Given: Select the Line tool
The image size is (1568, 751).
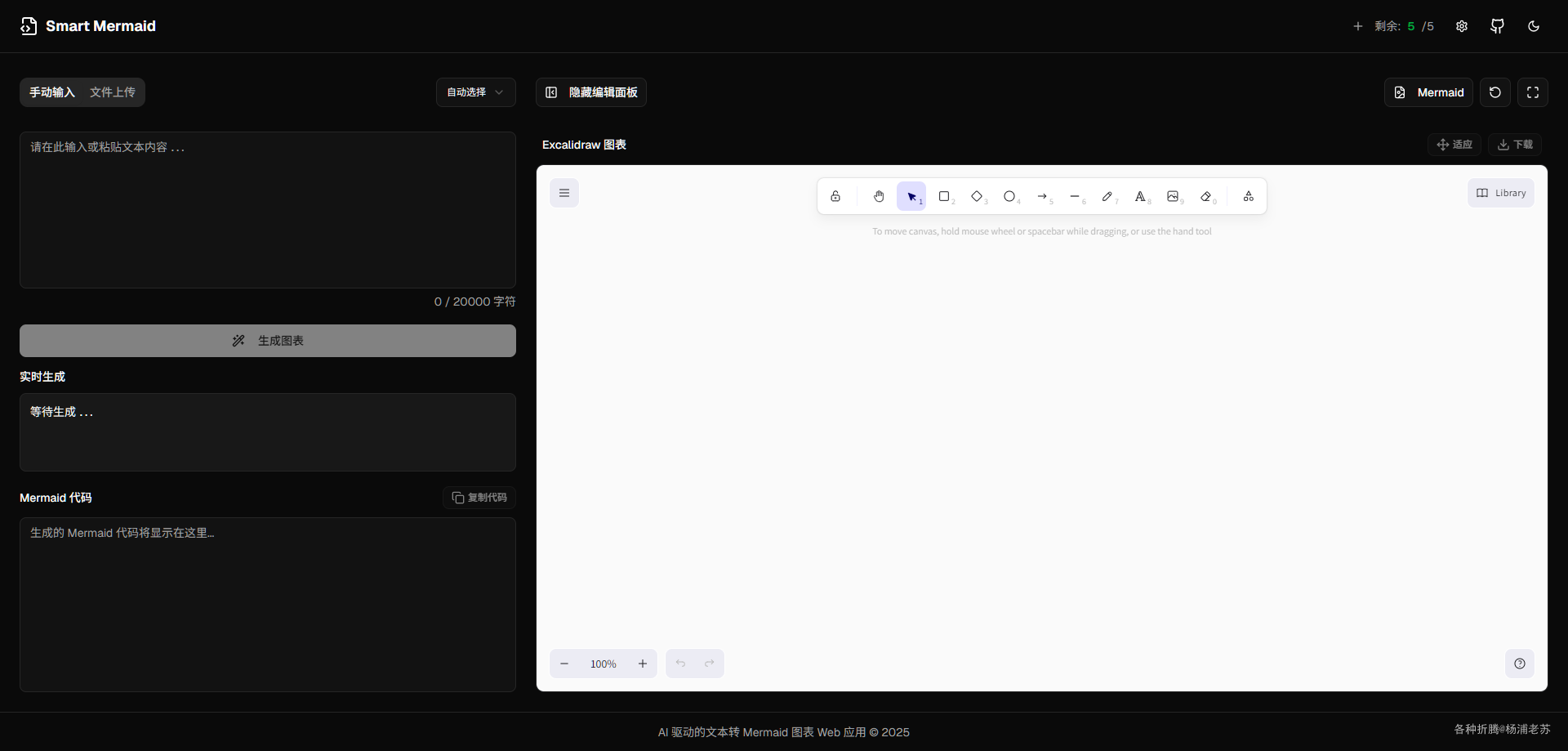Looking at the screenshot, I should pos(1075,196).
